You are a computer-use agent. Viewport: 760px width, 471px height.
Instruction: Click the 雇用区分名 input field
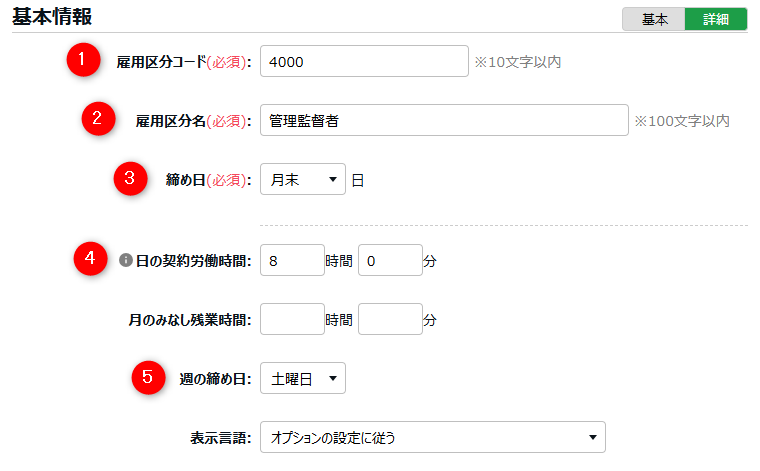(x=444, y=120)
